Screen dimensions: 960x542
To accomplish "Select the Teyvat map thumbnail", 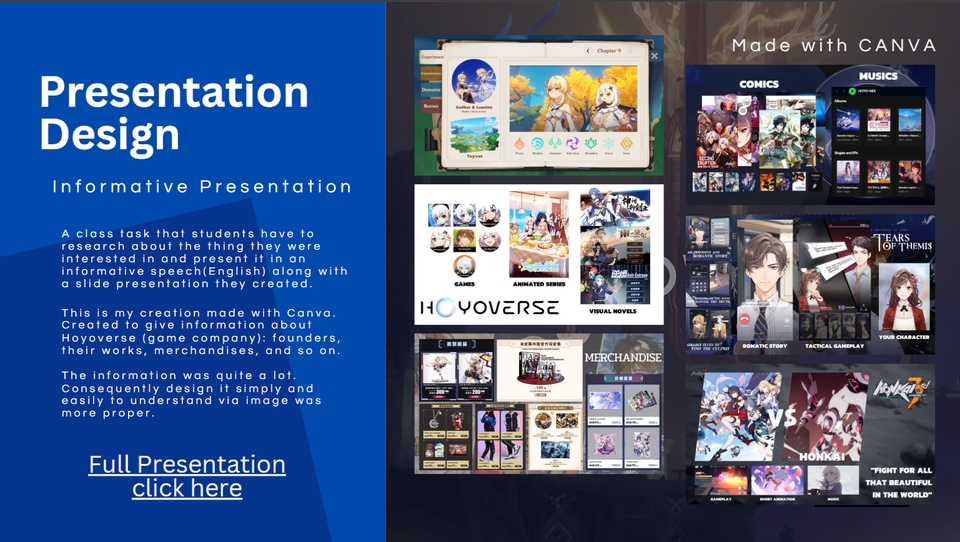I will pyautogui.click(x=473, y=133).
